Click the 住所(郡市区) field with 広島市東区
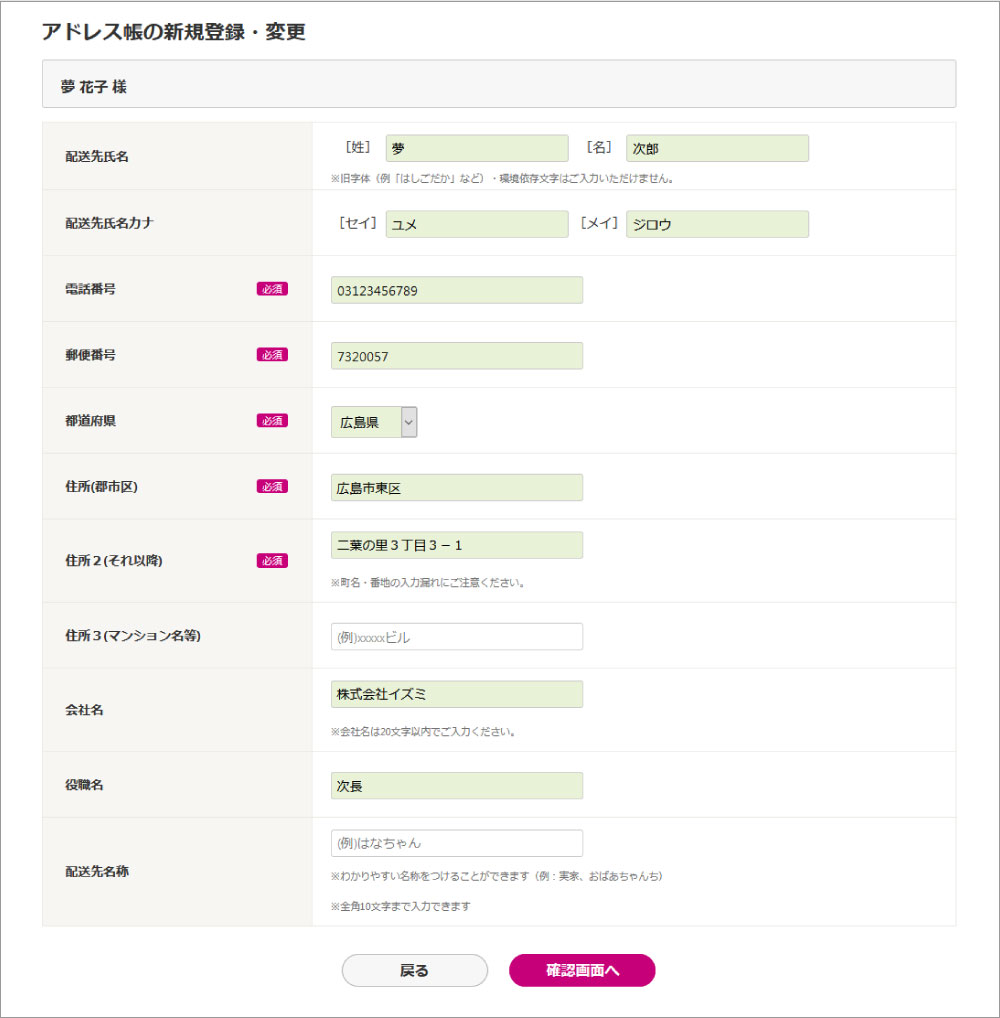 tap(456, 488)
